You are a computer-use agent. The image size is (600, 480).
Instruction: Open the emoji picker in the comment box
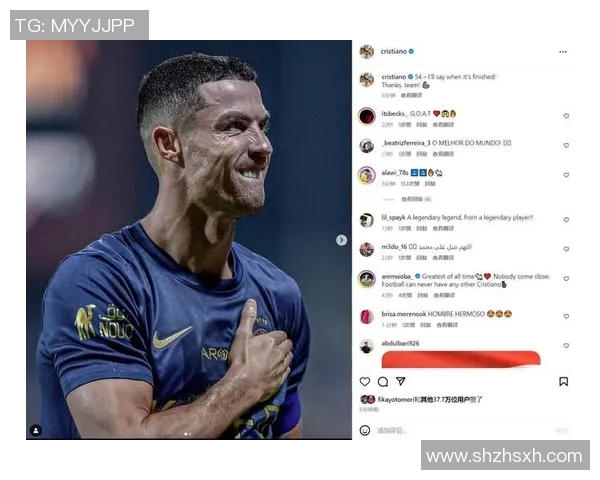pyautogui.click(x=365, y=430)
